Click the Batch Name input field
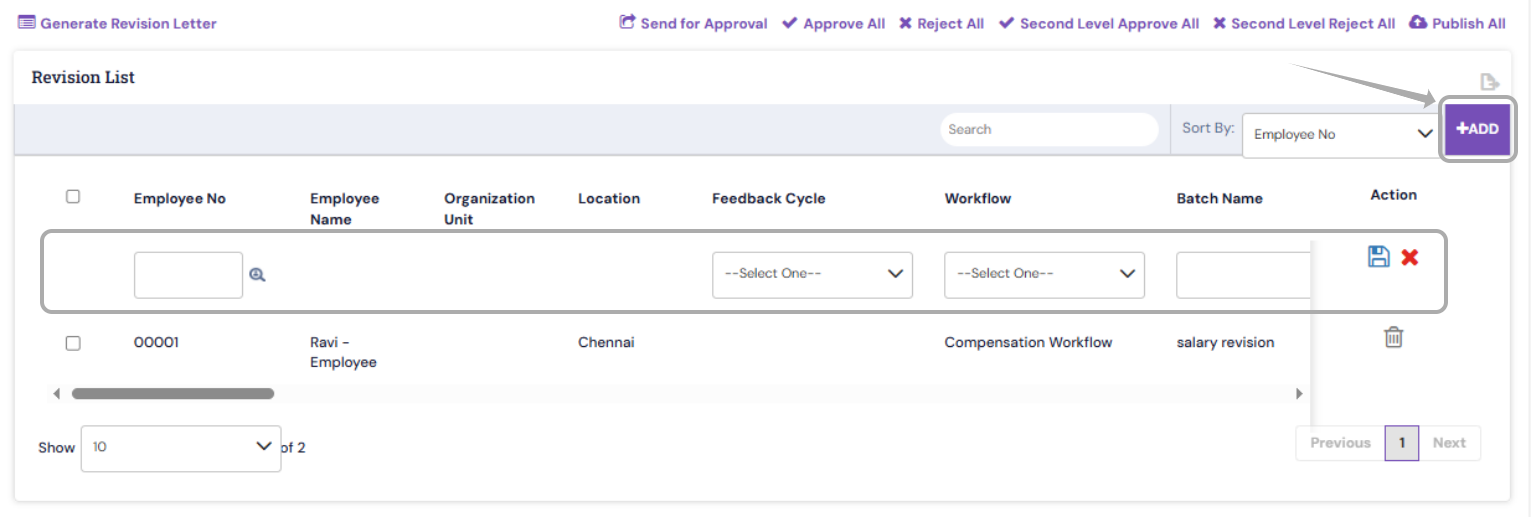The width and height of the screenshot is (1531, 517). point(1243,275)
